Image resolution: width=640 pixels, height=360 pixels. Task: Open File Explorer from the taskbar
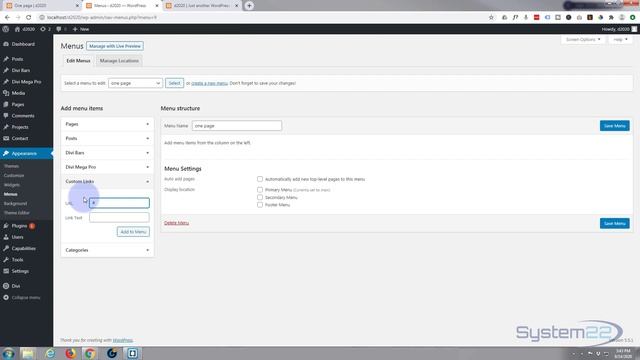pos(28,353)
